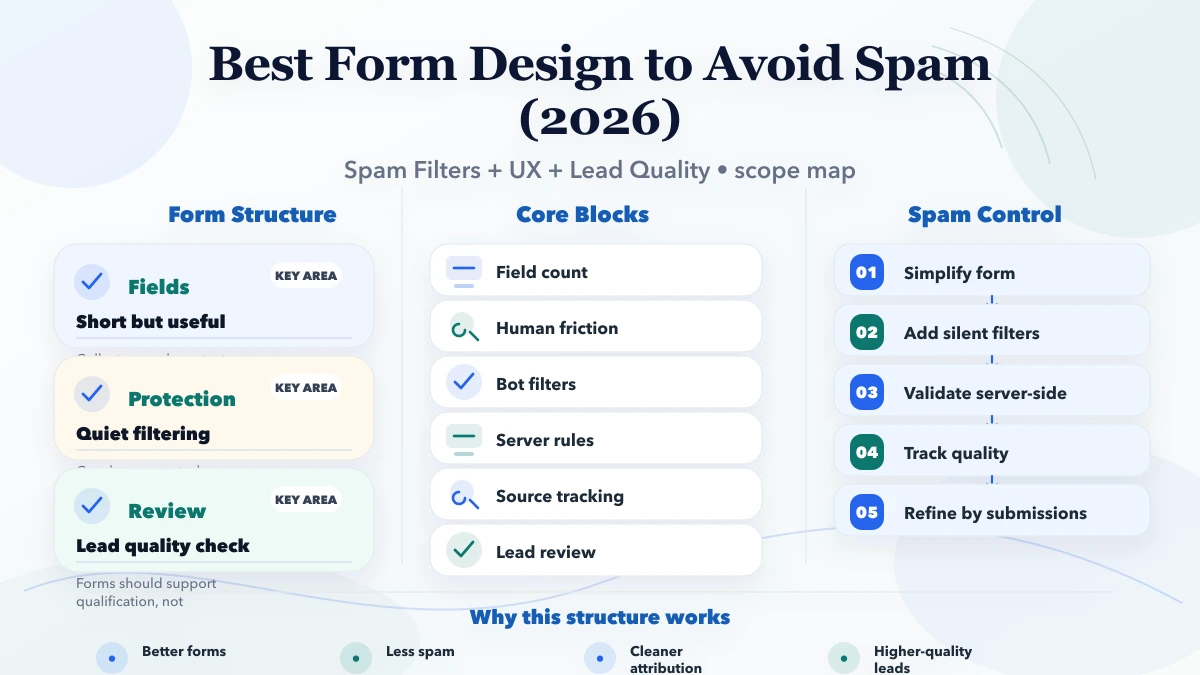The width and height of the screenshot is (1200, 675).
Task: Click the checkmark icon beside Review
Action: pyautogui.click(x=93, y=506)
